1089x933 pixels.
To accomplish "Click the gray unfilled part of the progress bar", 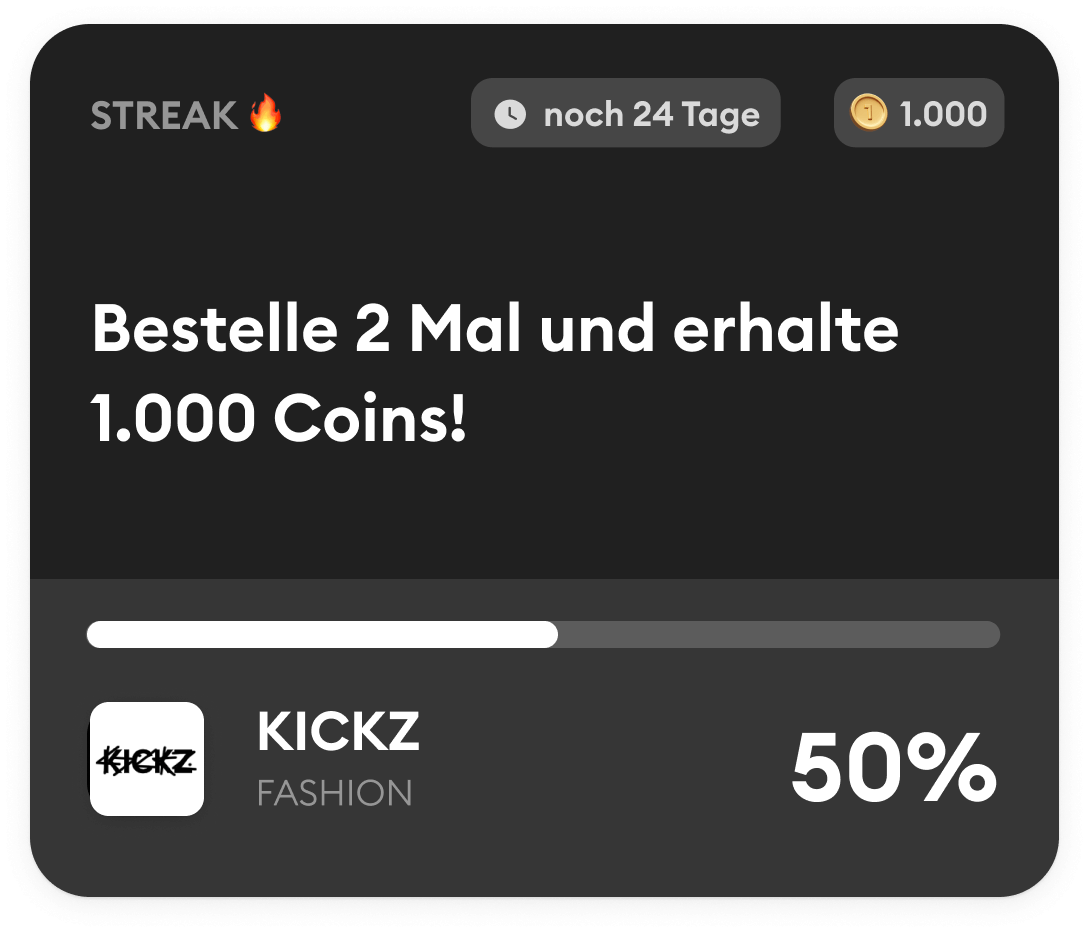I will coord(779,634).
